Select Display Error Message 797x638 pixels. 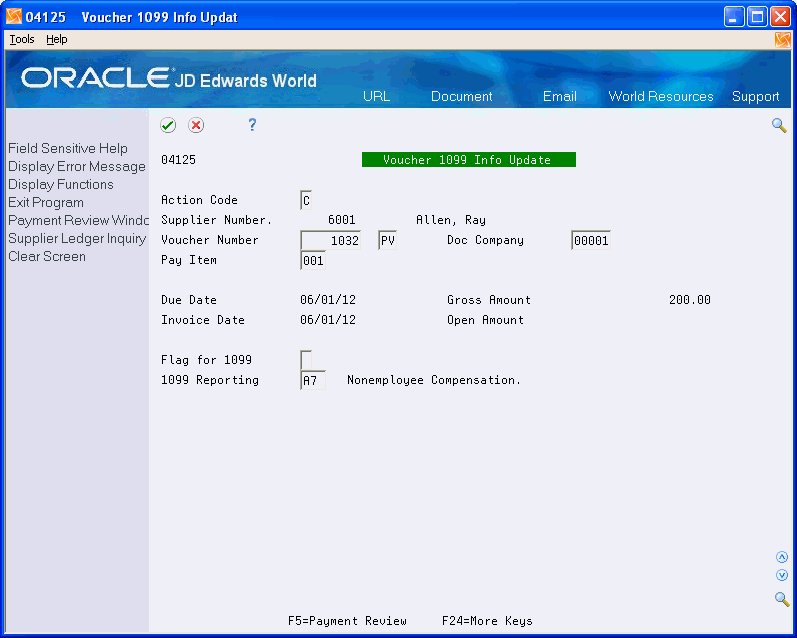tap(77, 167)
